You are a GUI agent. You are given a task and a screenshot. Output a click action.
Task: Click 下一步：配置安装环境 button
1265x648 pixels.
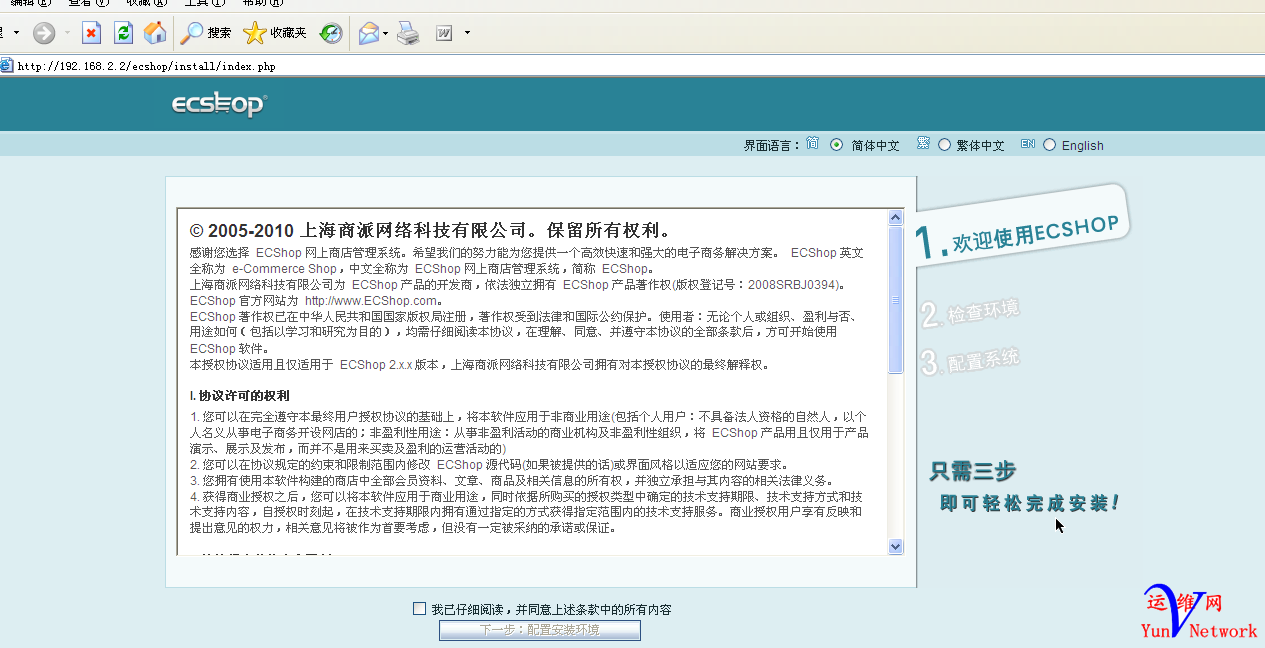click(x=540, y=630)
